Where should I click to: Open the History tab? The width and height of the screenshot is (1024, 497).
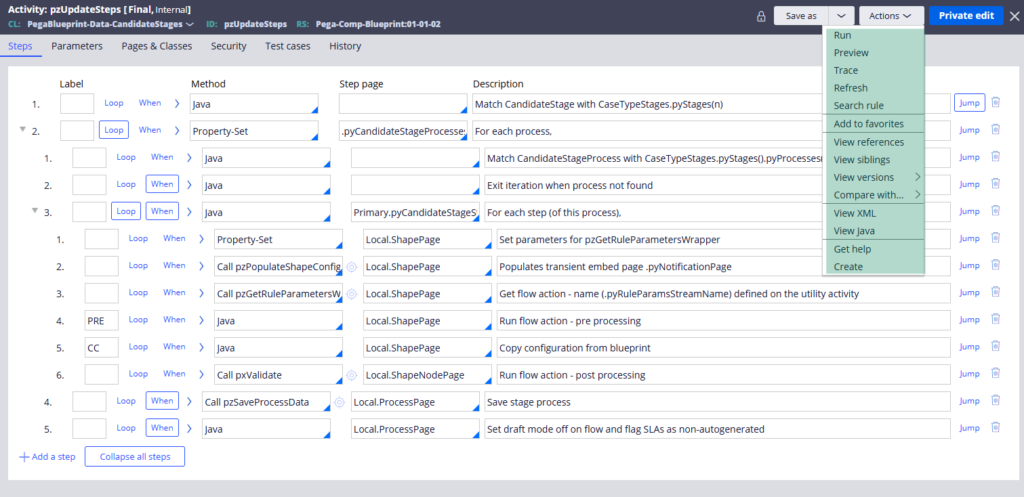(x=345, y=46)
